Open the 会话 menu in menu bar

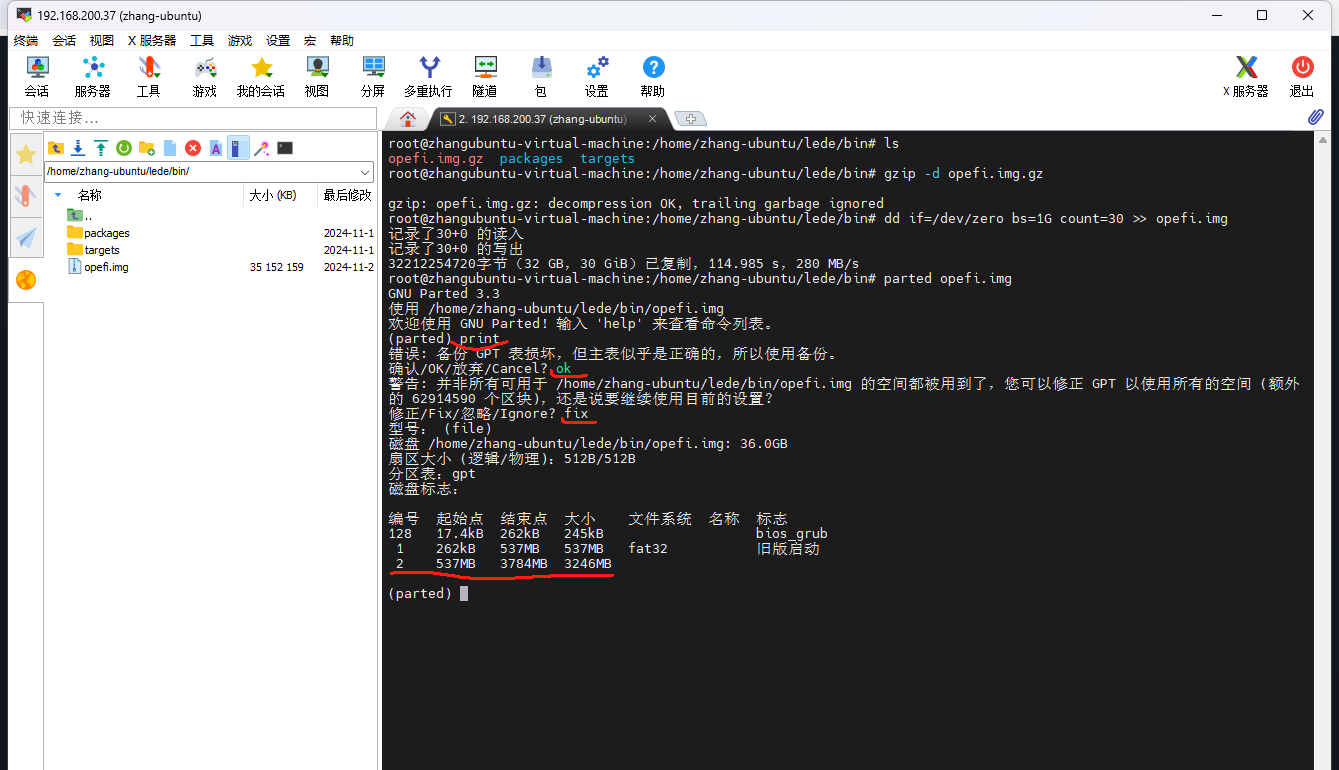[x=64, y=41]
